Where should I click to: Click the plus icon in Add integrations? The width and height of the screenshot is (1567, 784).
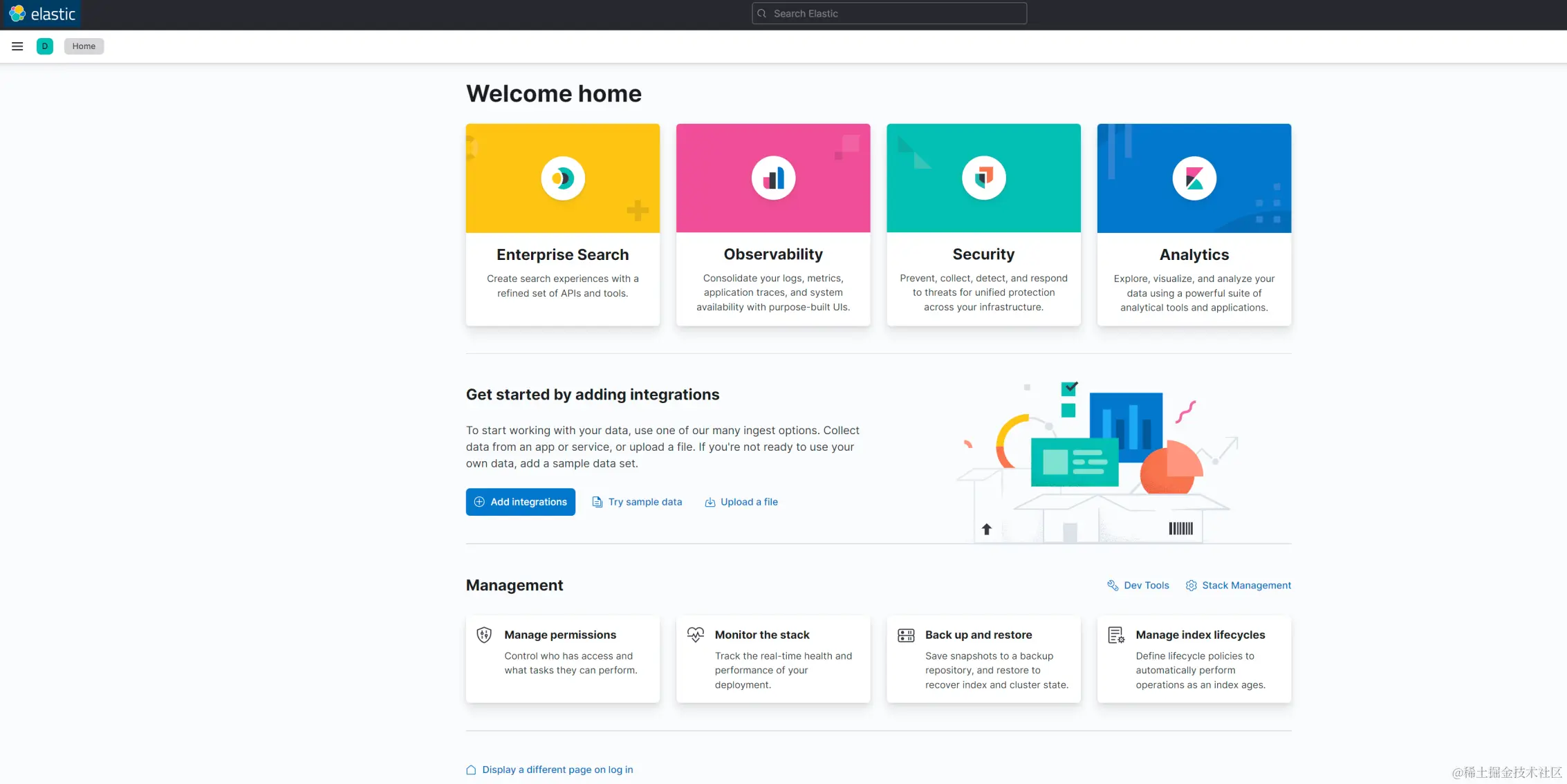click(x=479, y=502)
